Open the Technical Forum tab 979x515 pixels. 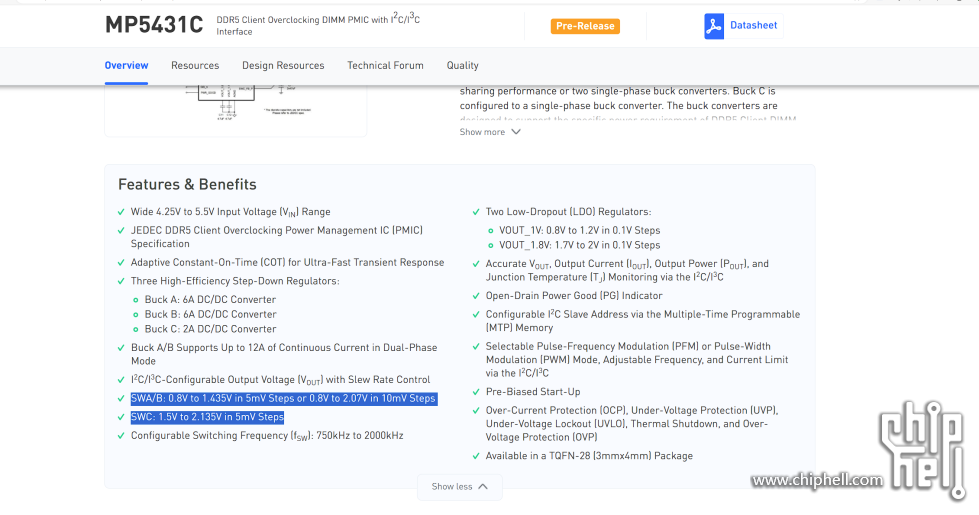[385, 66]
